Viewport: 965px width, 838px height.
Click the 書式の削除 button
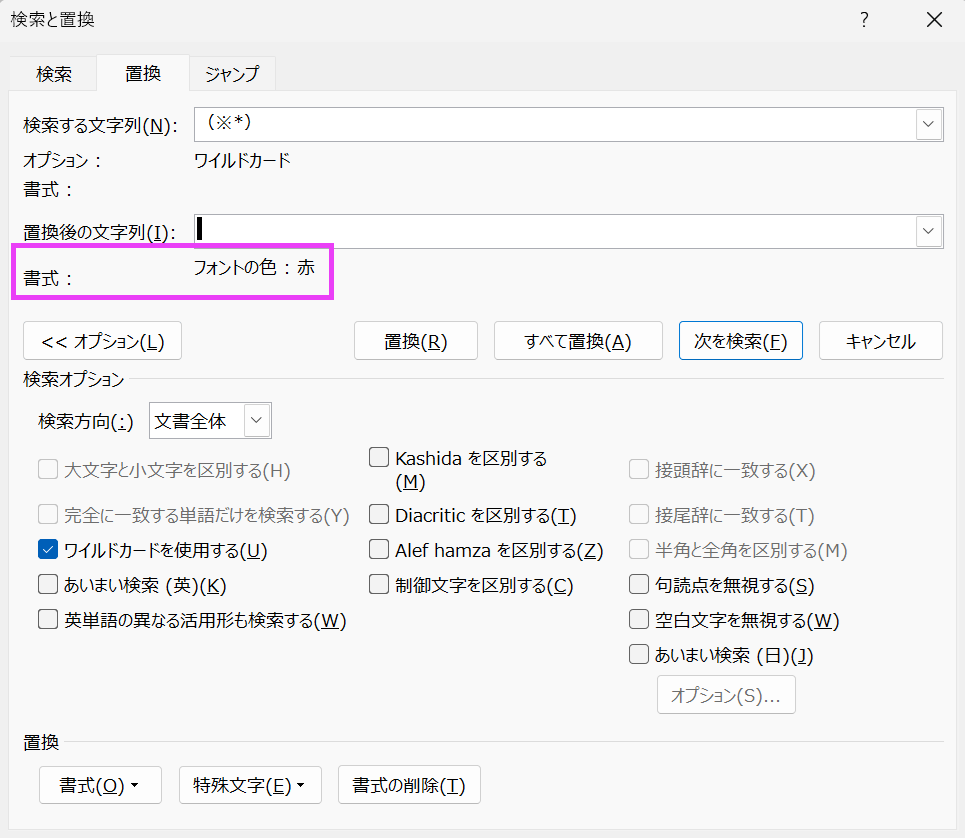[x=409, y=786]
